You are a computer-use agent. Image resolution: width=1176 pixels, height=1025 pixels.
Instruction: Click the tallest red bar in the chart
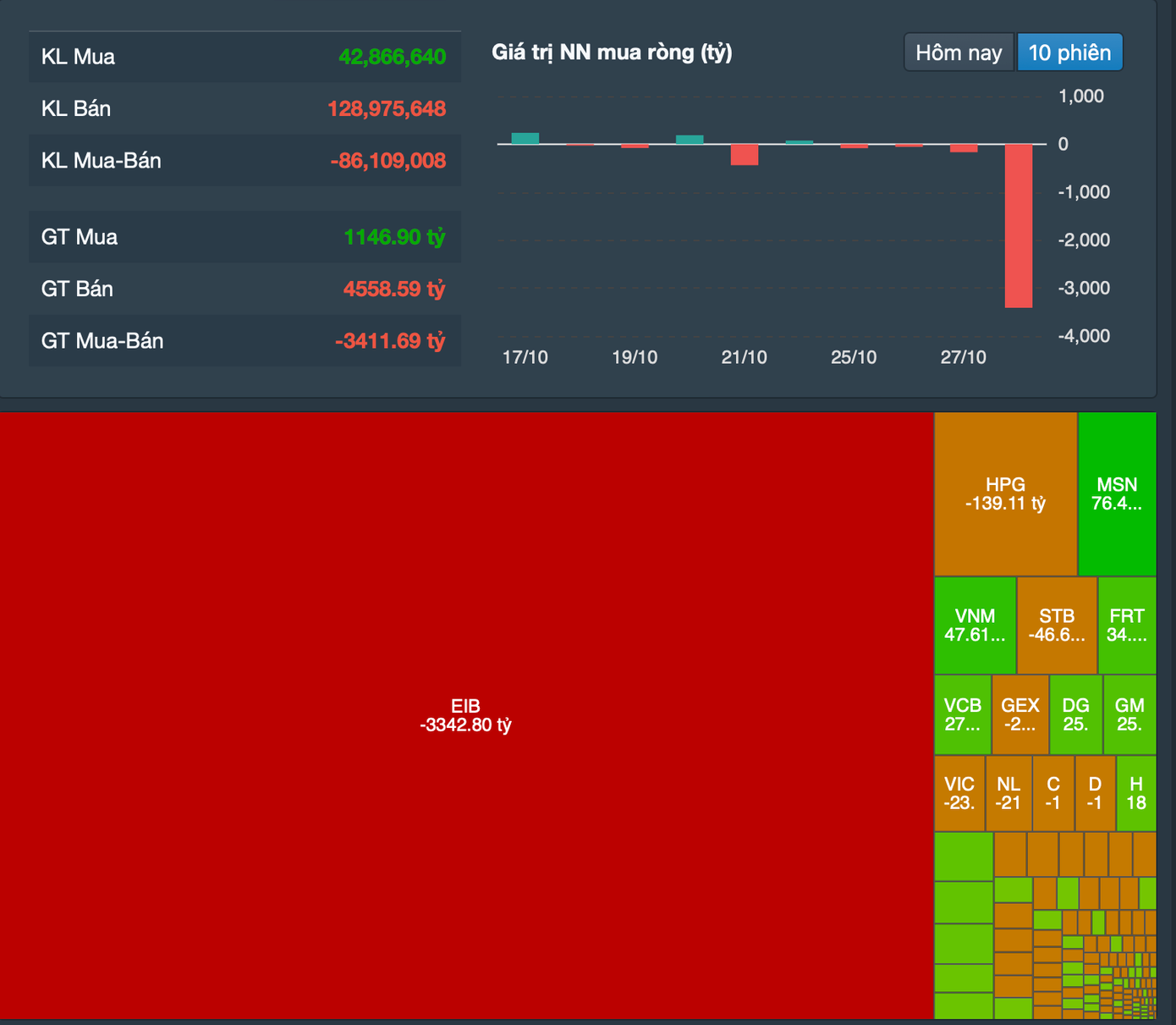(1019, 225)
